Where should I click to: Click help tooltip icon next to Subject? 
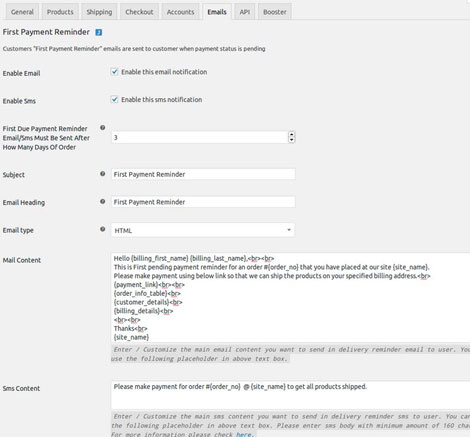103,174
